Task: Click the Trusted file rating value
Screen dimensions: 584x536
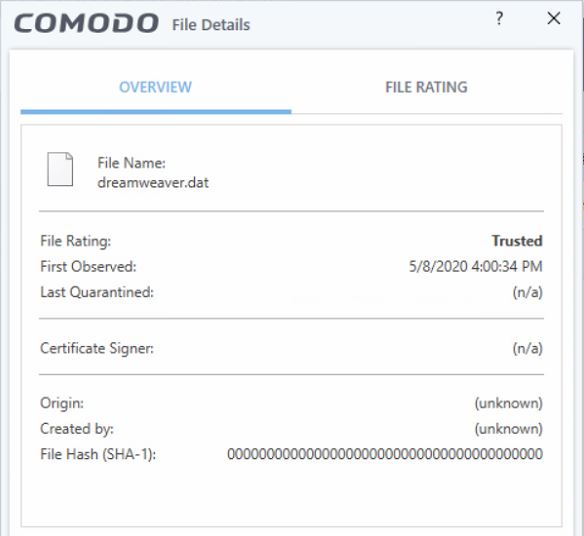Action: pyautogui.click(x=517, y=241)
